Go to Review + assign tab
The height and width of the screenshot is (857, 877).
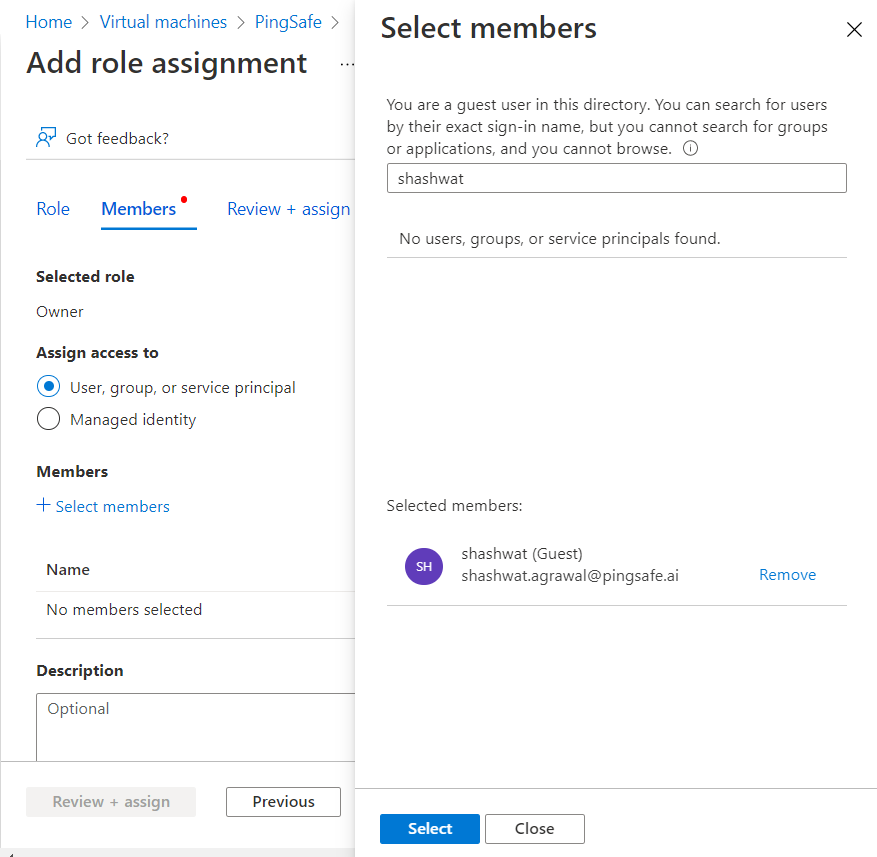pyautogui.click(x=289, y=209)
